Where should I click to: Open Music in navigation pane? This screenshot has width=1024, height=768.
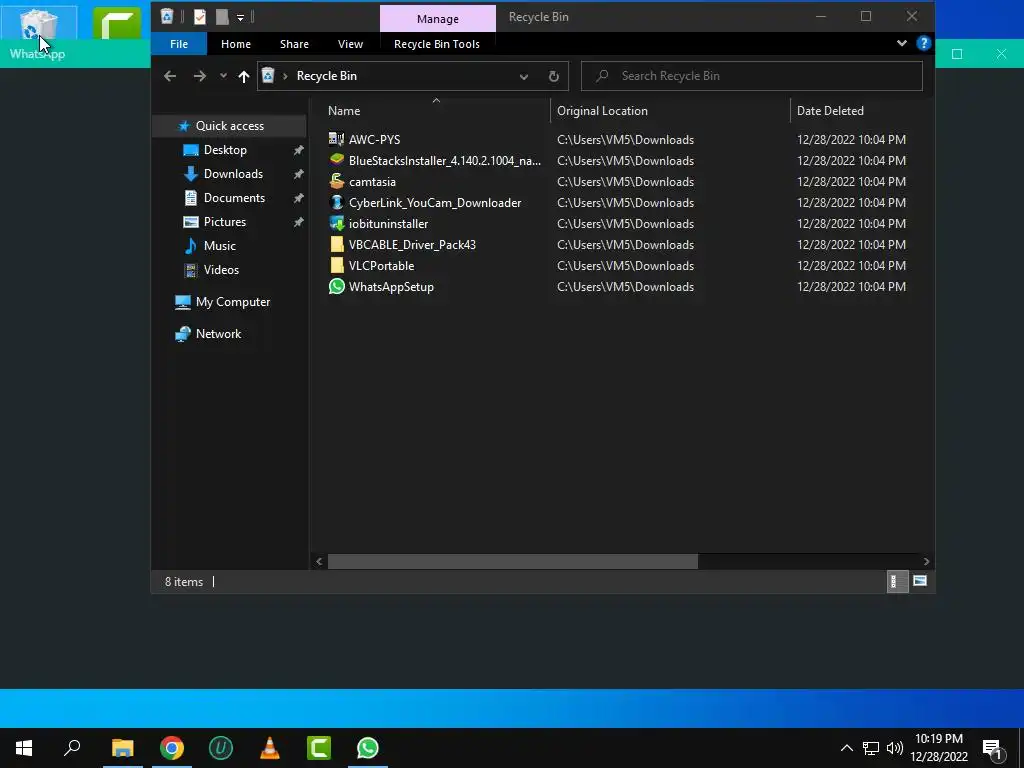pyautogui.click(x=219, y=246)
